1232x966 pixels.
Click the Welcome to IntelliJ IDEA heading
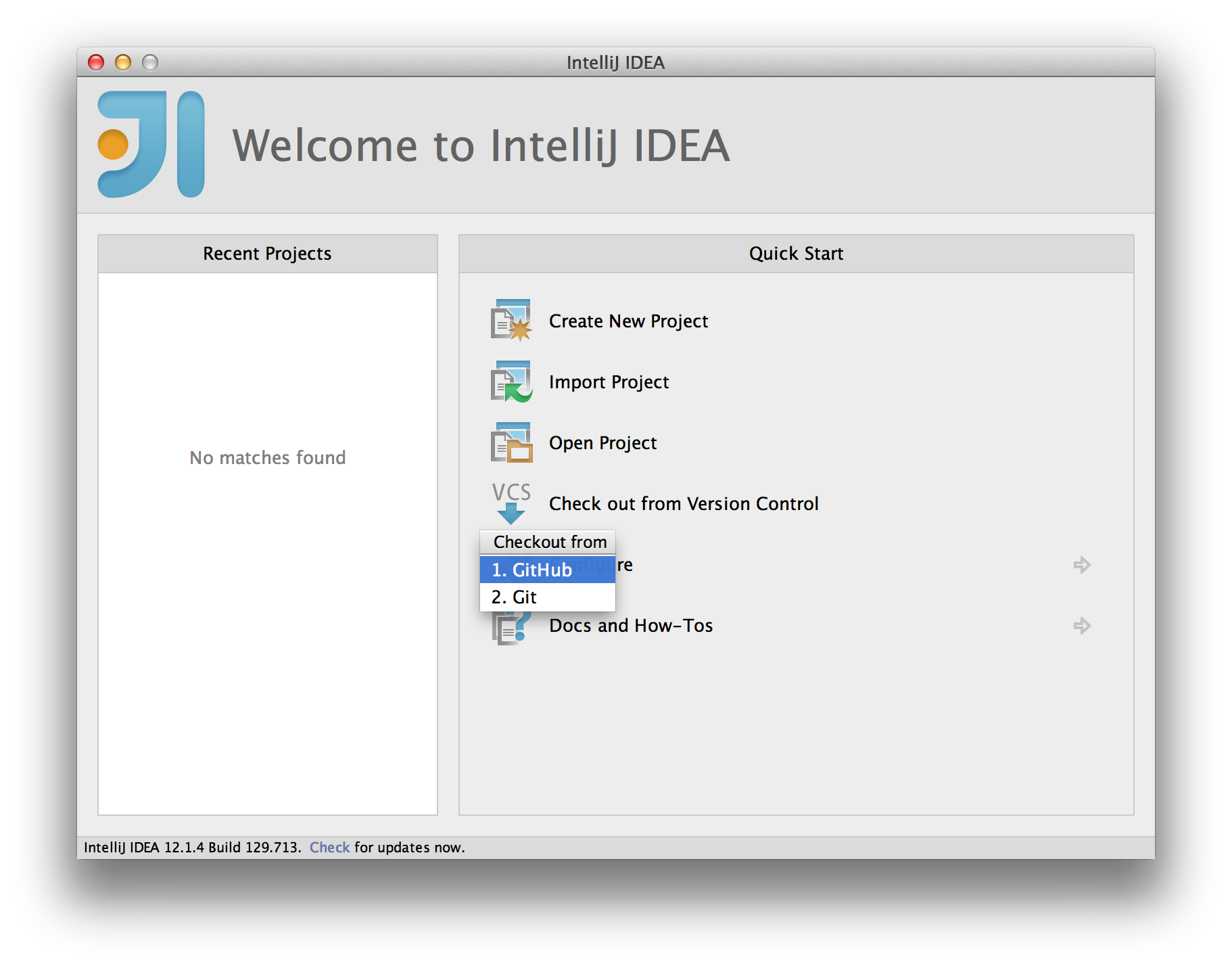tap(481, 145)
